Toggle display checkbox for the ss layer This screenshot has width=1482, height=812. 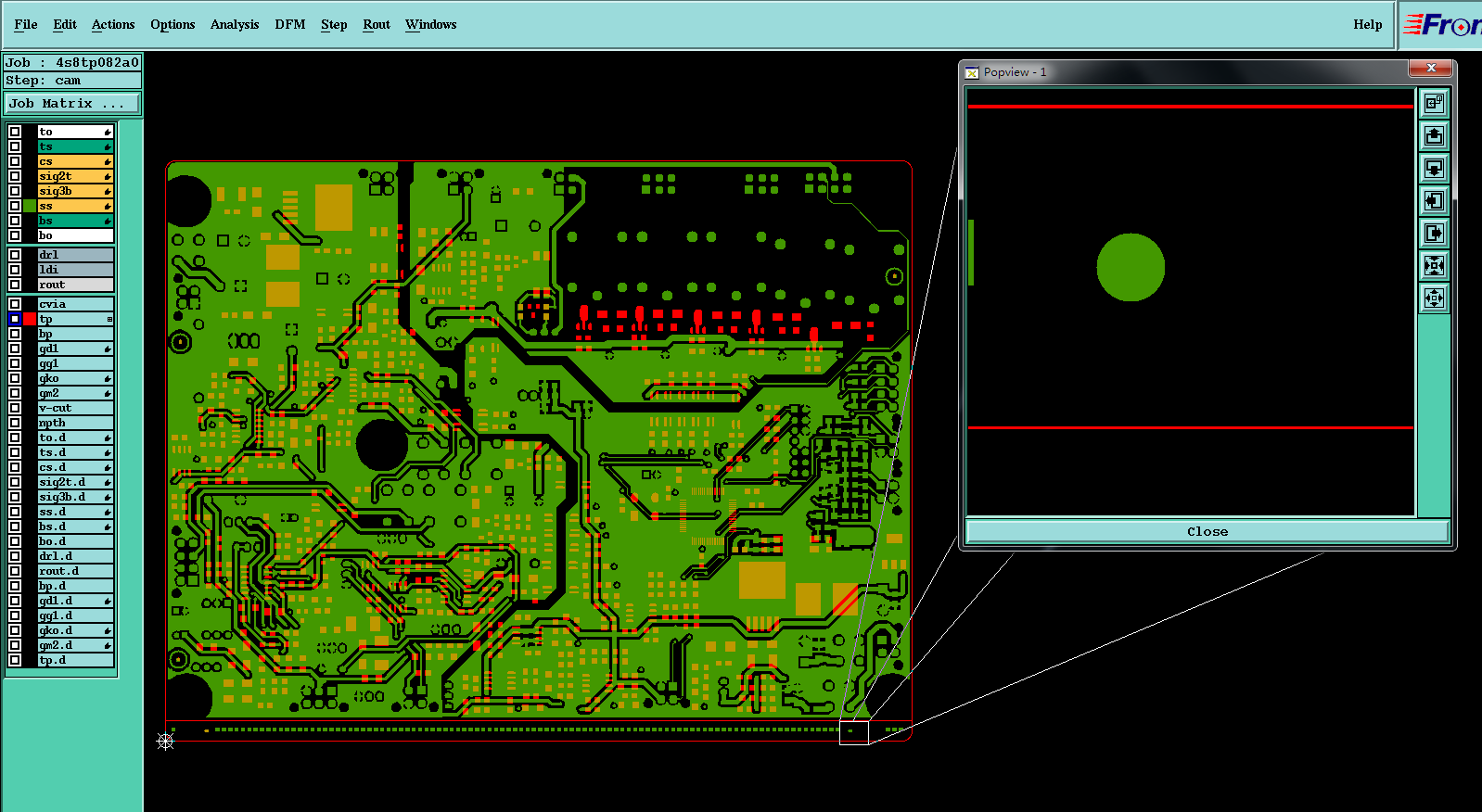[x=15, y=206]
